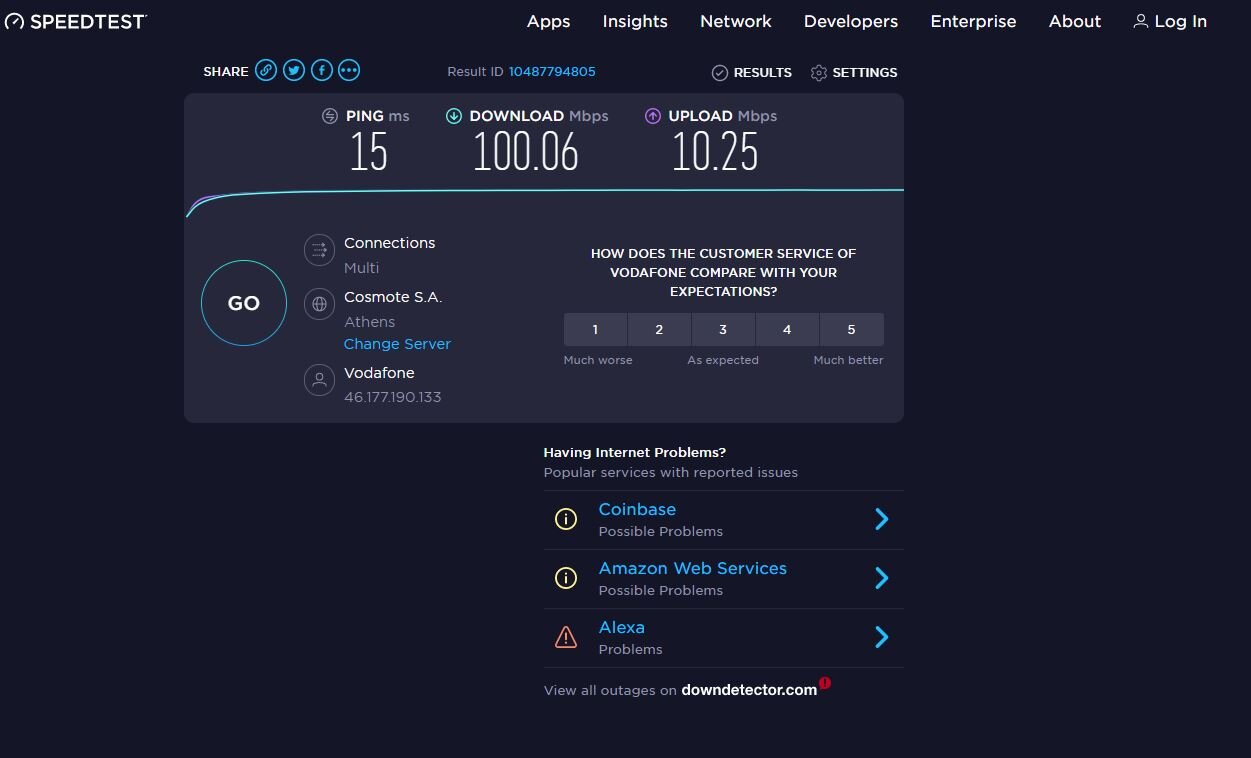Click the Log In person icon
Image resolution: width=1251 pixels, height=758 pixels.
(x=1140, y=21)
